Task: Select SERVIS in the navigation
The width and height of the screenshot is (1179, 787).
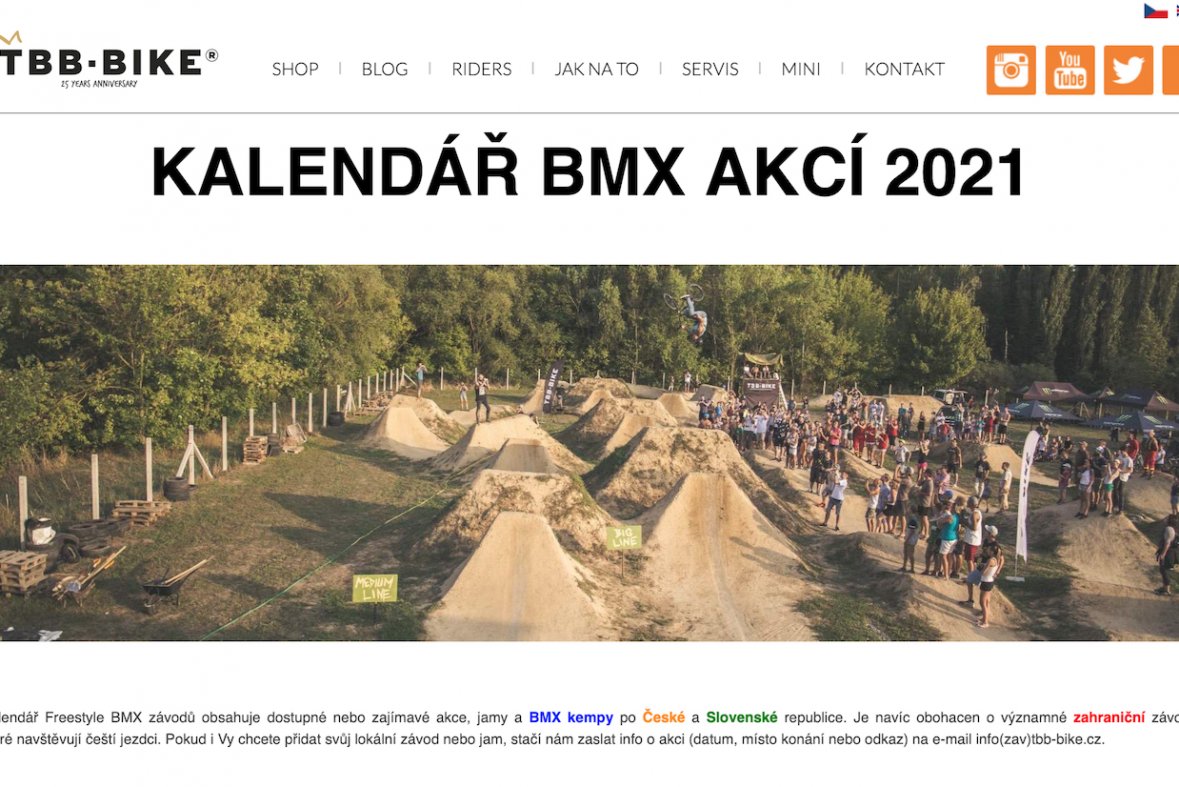Action: (x=710, y=69)
